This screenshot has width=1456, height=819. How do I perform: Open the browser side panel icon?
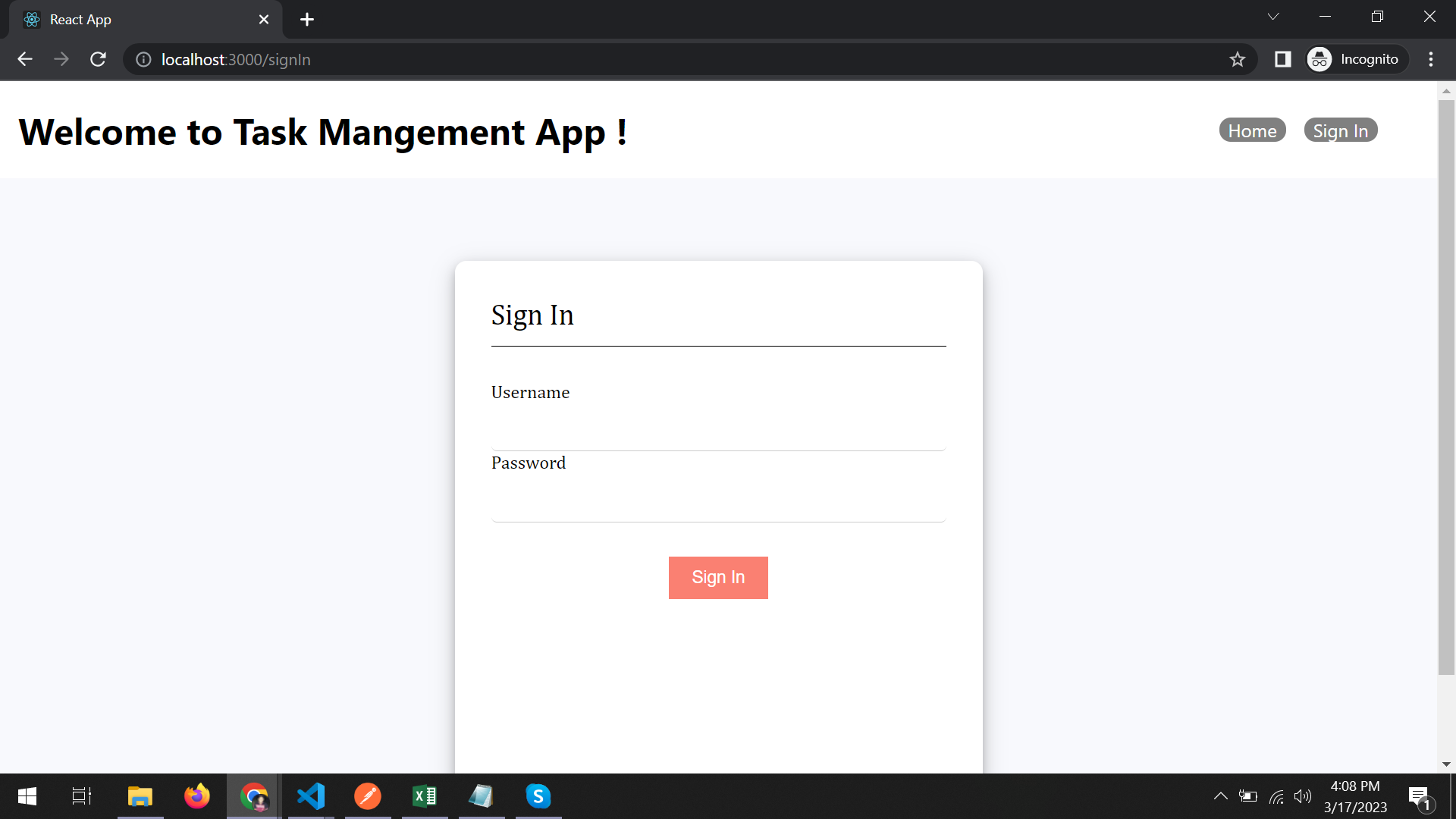pos(1283,59)
